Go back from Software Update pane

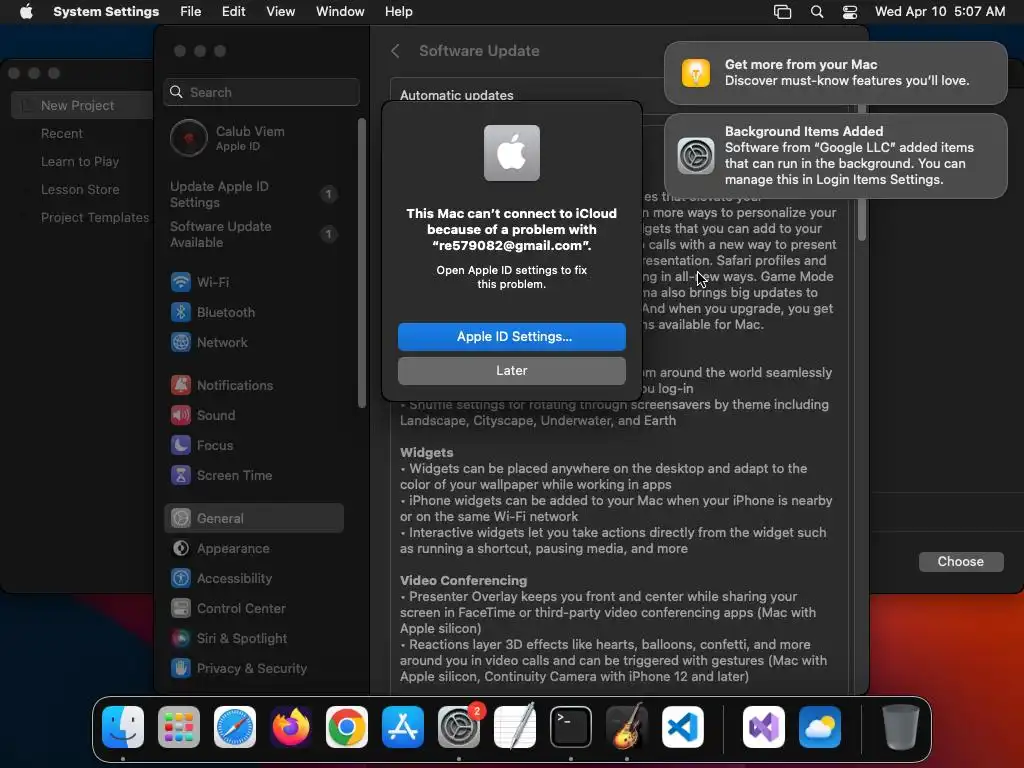click(x=395, y=51)
